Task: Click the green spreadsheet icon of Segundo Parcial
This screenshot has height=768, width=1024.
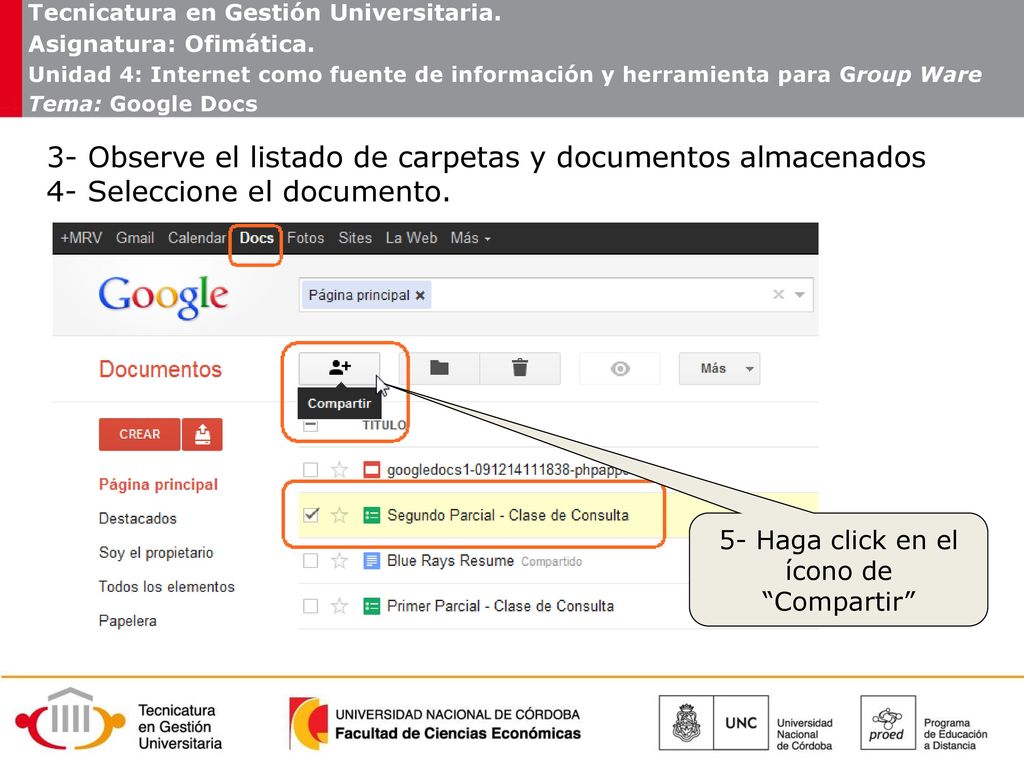Action: (x=371, y=515)
